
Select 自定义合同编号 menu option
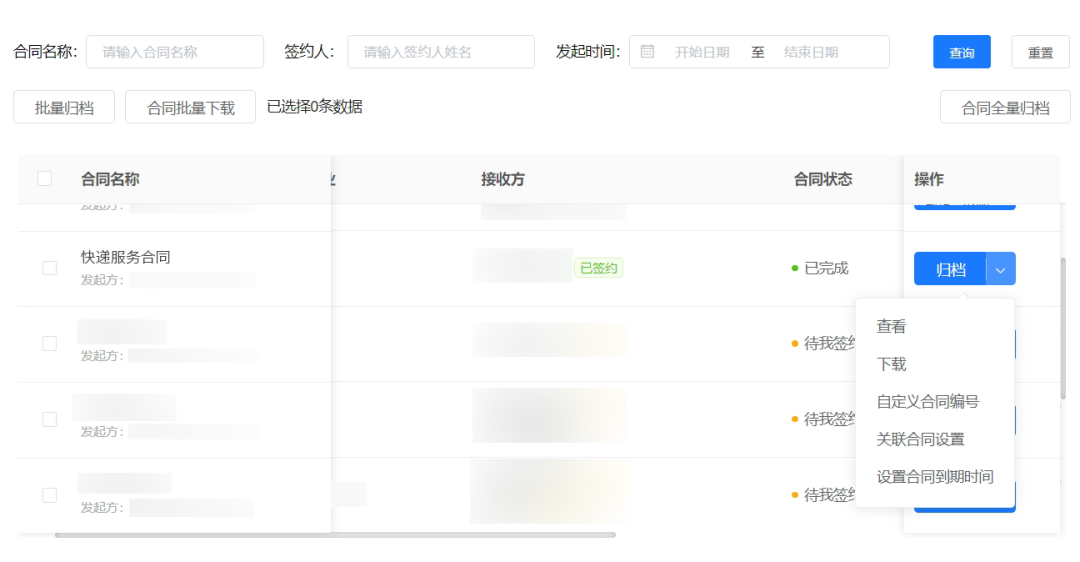[x=927, y=402]
